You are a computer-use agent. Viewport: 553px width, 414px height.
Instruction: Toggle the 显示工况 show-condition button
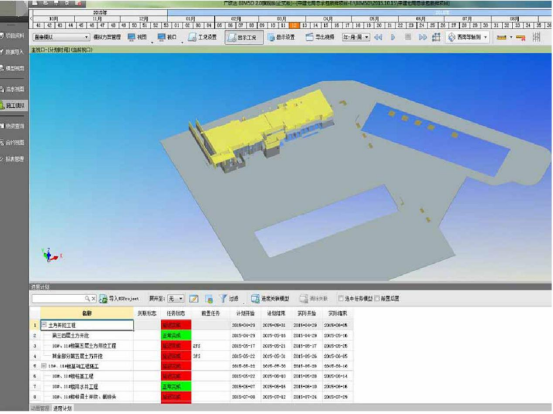click(244, 37)
